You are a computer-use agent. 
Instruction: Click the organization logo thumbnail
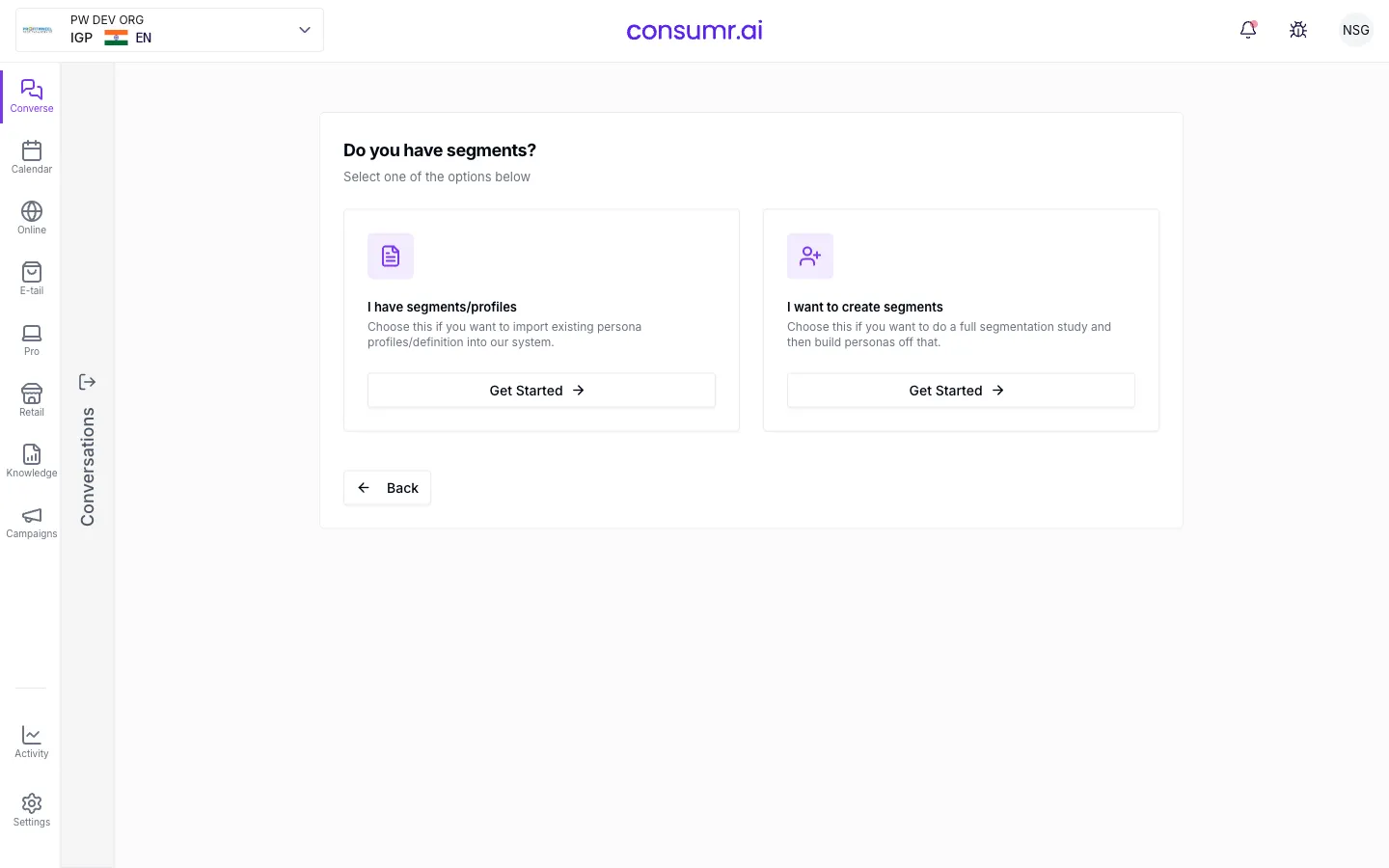pos(38,30)
